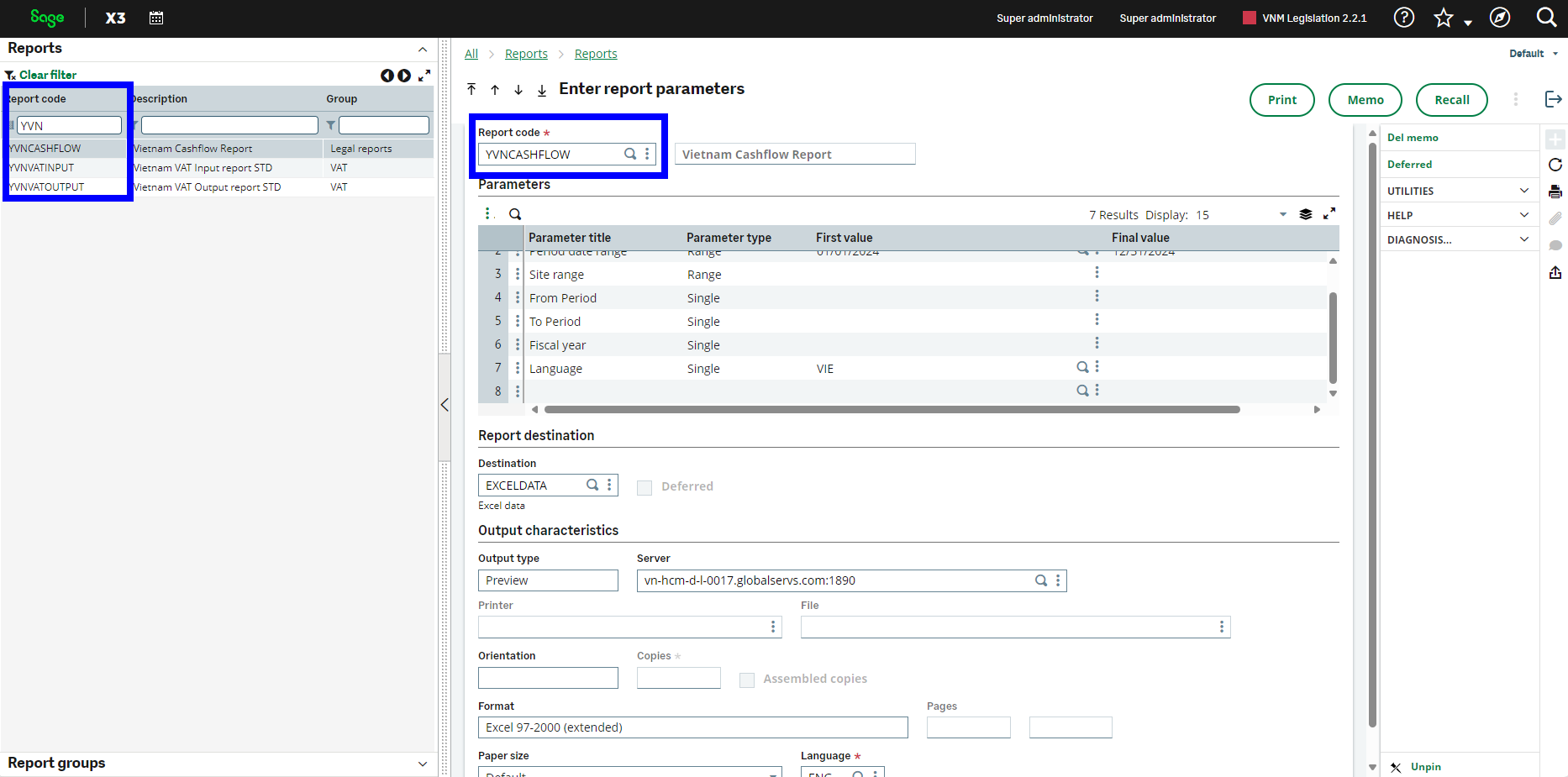Image resolution: width=1568 pixels, height=777 pixels.
Task: Click the parameters grid horizontal scrollbar
Action: point(892,410)
